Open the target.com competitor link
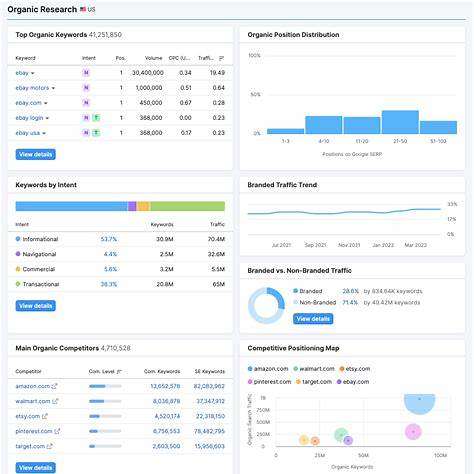The width and height of the screenshot is (474, 474). (x=30, y=446)
